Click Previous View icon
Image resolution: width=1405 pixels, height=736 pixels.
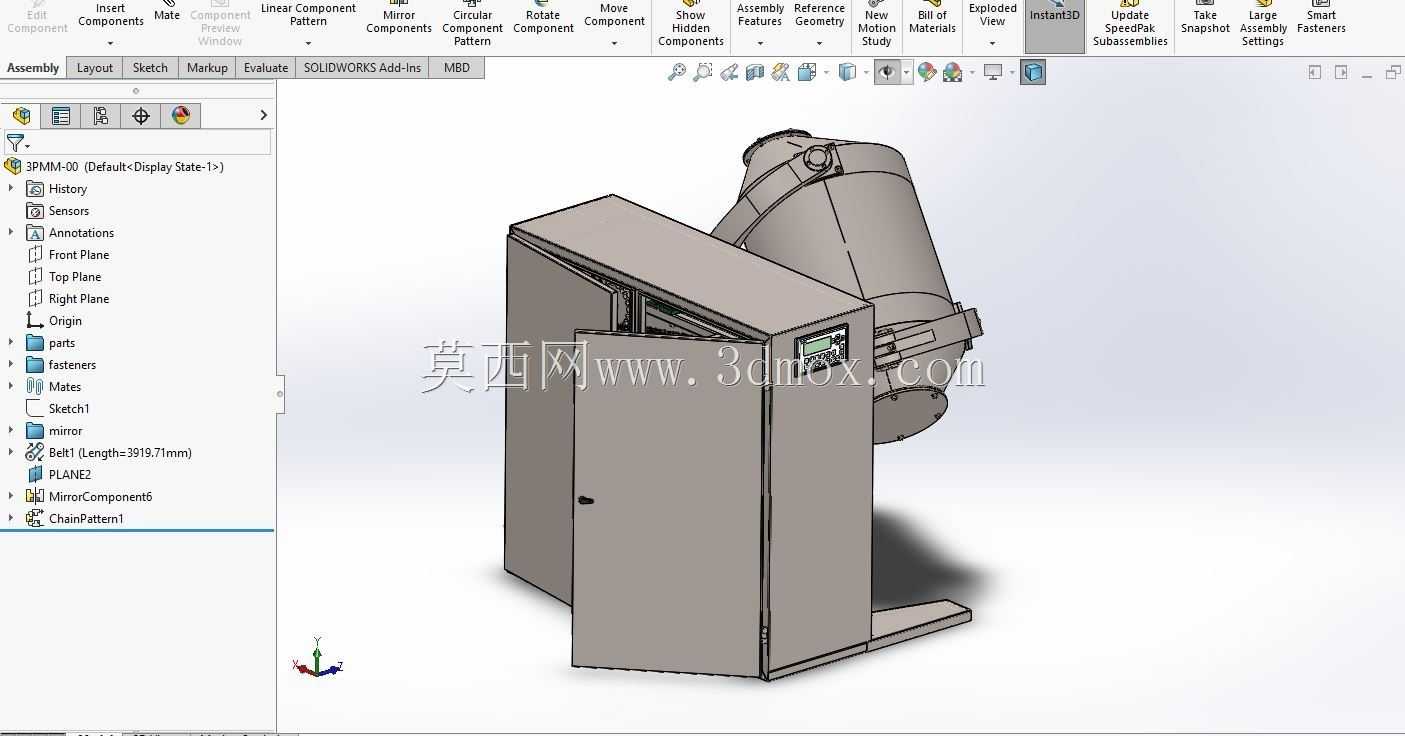pyautogui.click(x=729, y=72)
